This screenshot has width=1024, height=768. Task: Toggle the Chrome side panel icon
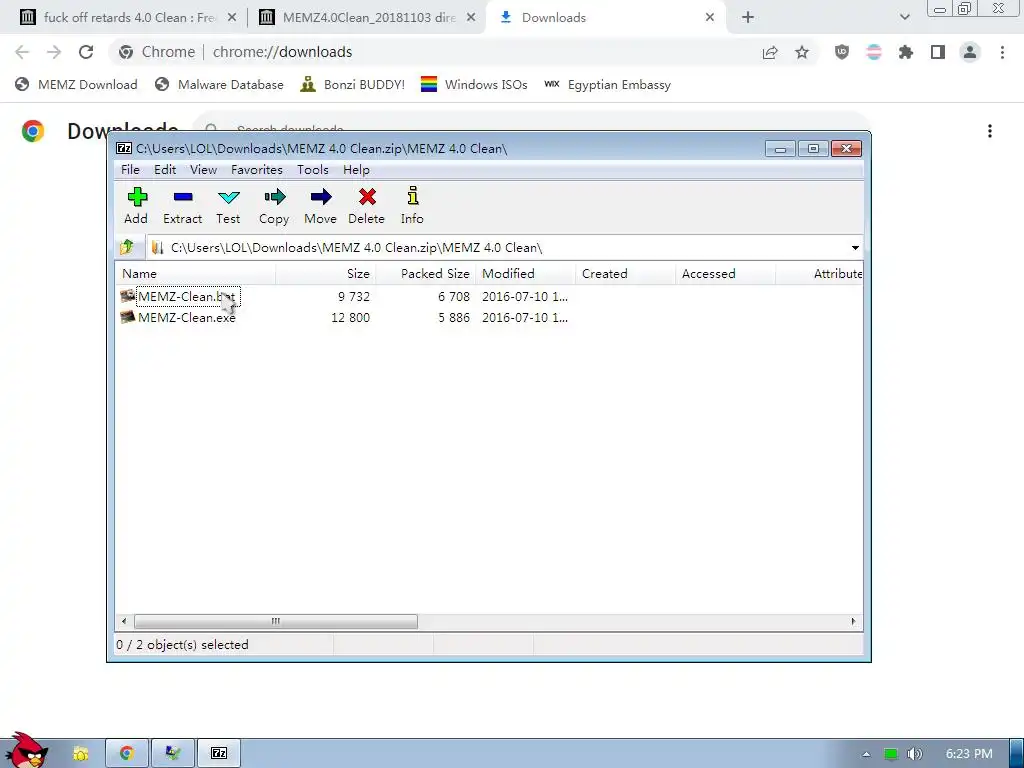[938, 52]
